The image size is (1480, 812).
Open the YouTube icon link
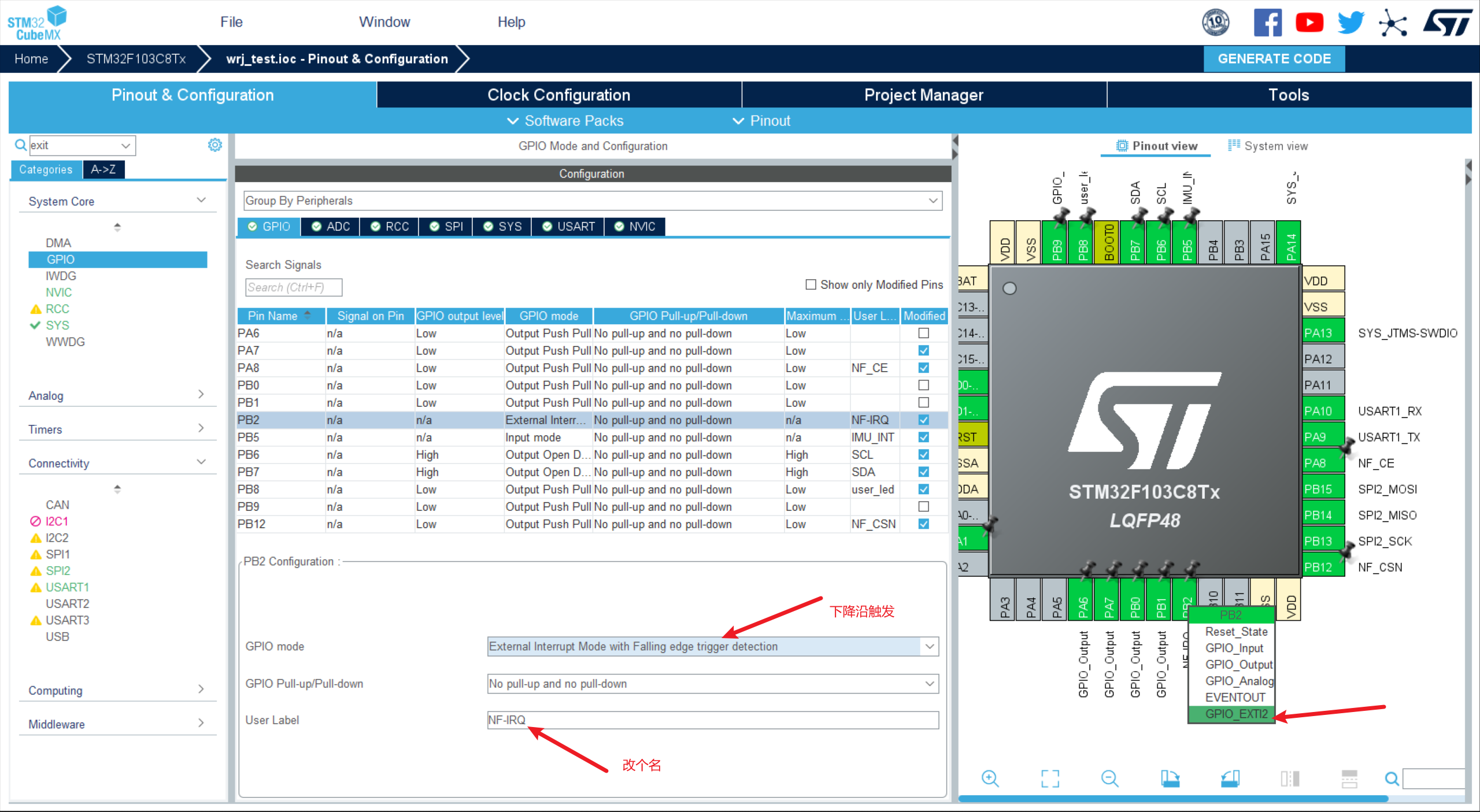click(1309, 23)
